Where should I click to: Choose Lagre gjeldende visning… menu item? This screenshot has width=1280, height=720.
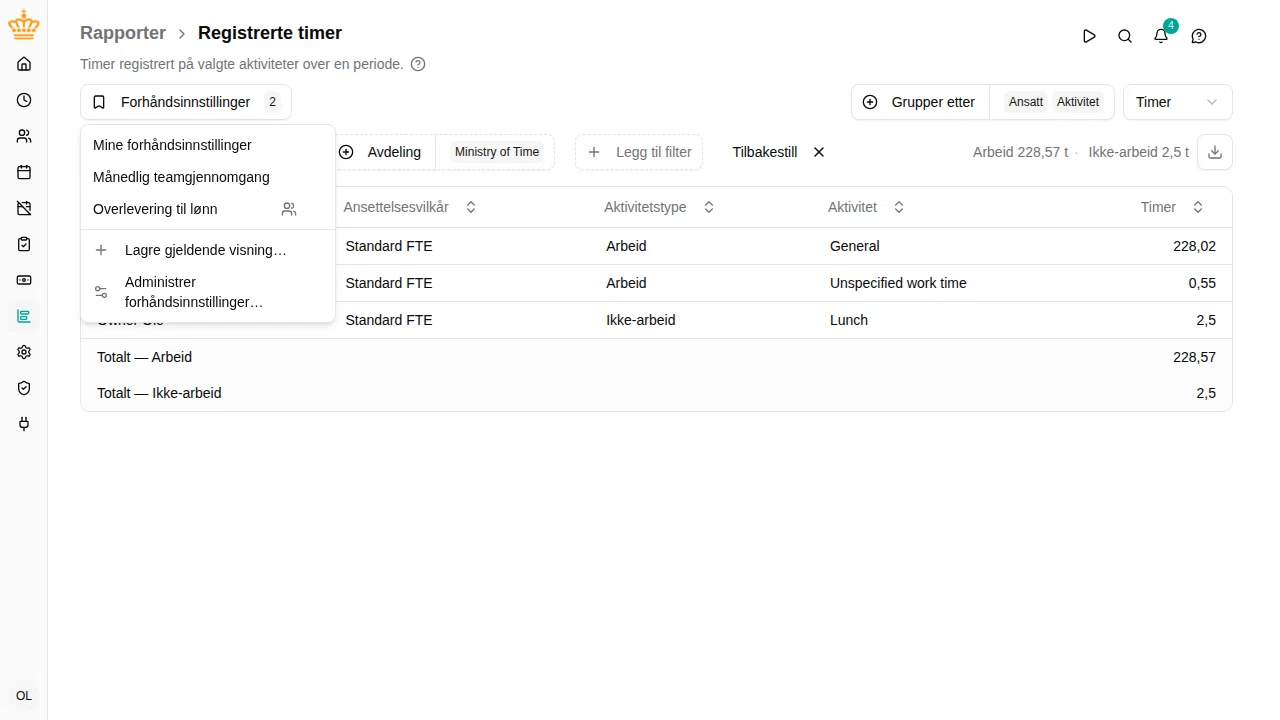(208, 250)
